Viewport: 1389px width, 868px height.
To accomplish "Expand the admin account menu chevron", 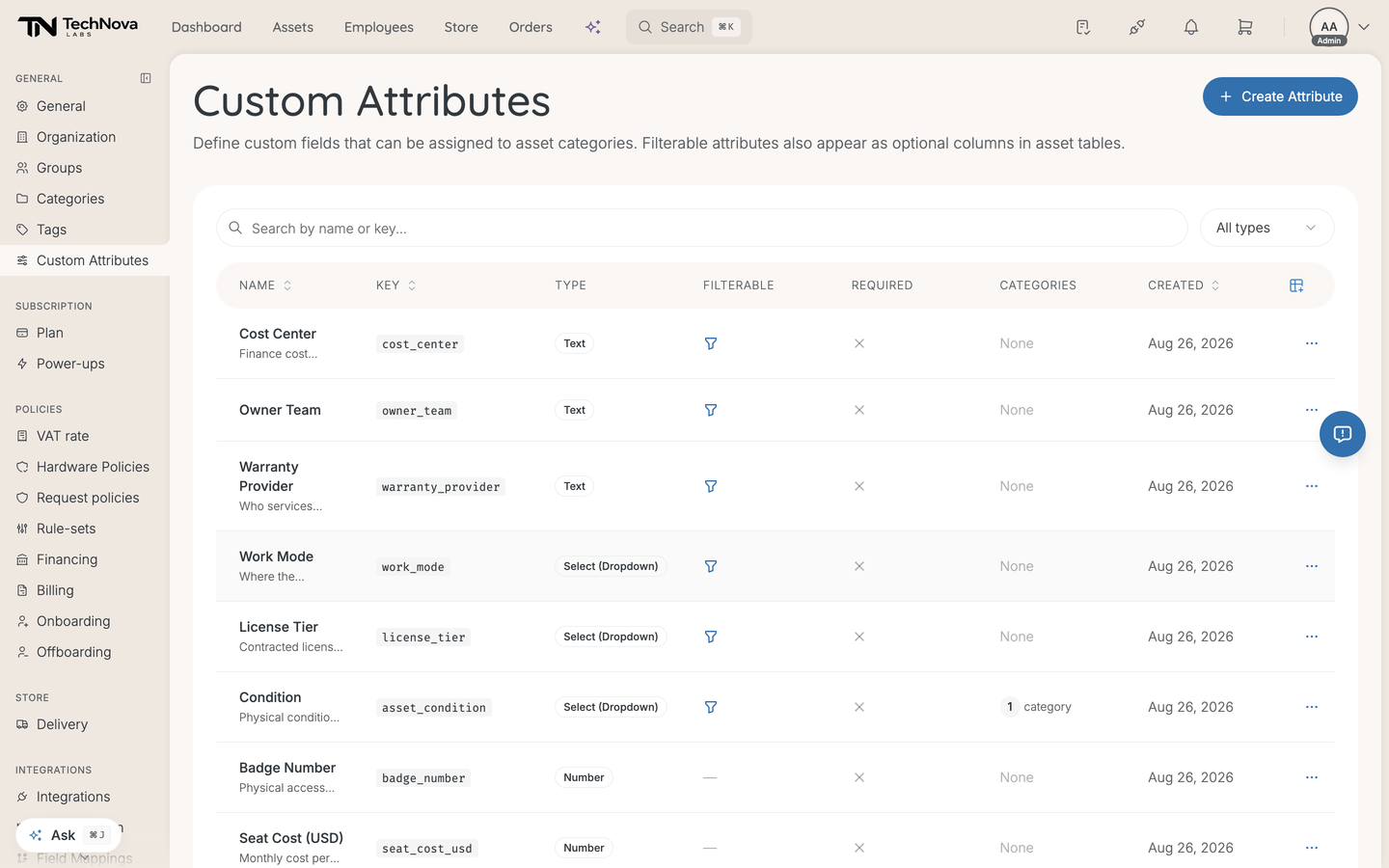I will coord(1364,27).
